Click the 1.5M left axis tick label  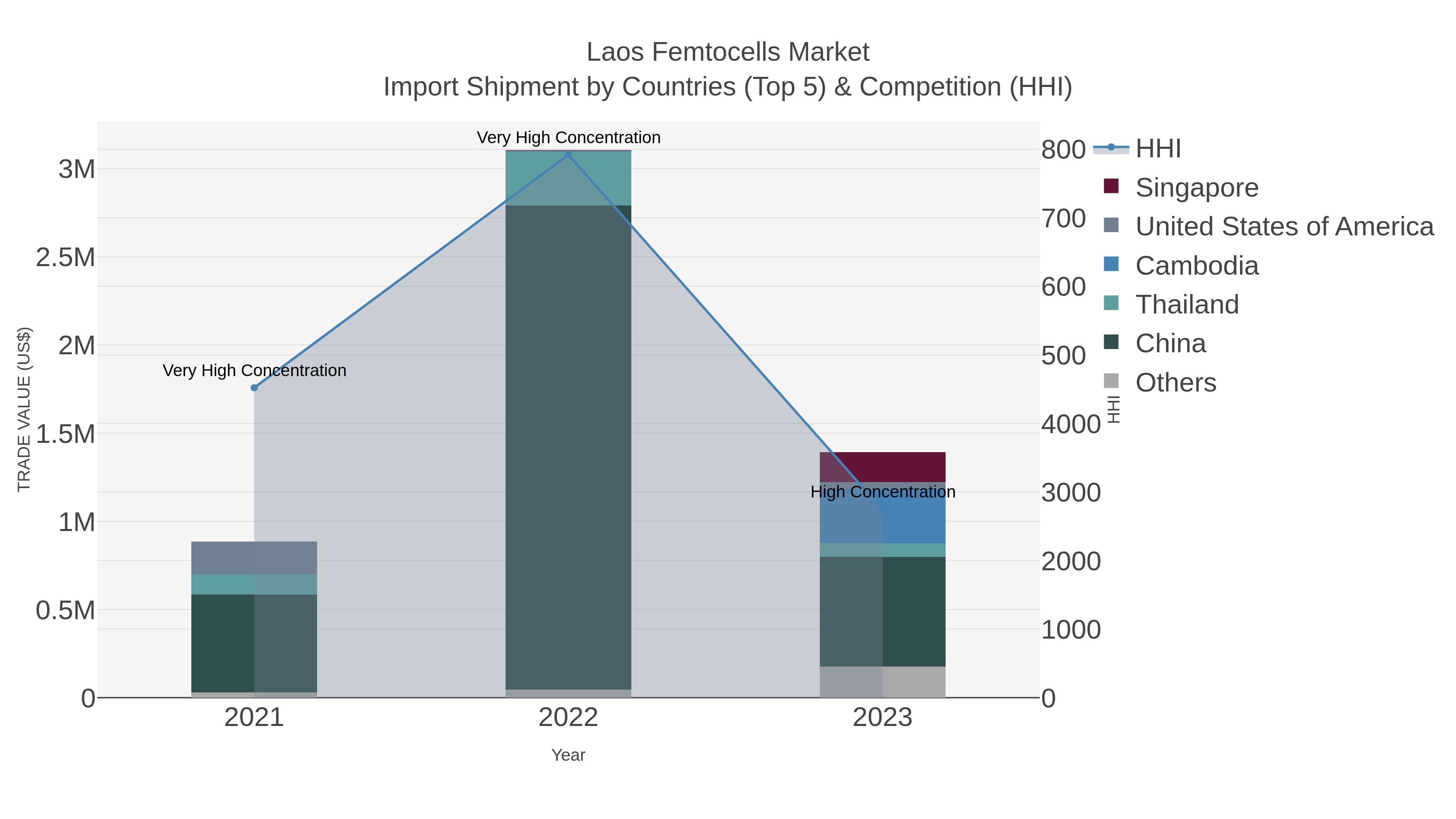click(x=66, y=434)
